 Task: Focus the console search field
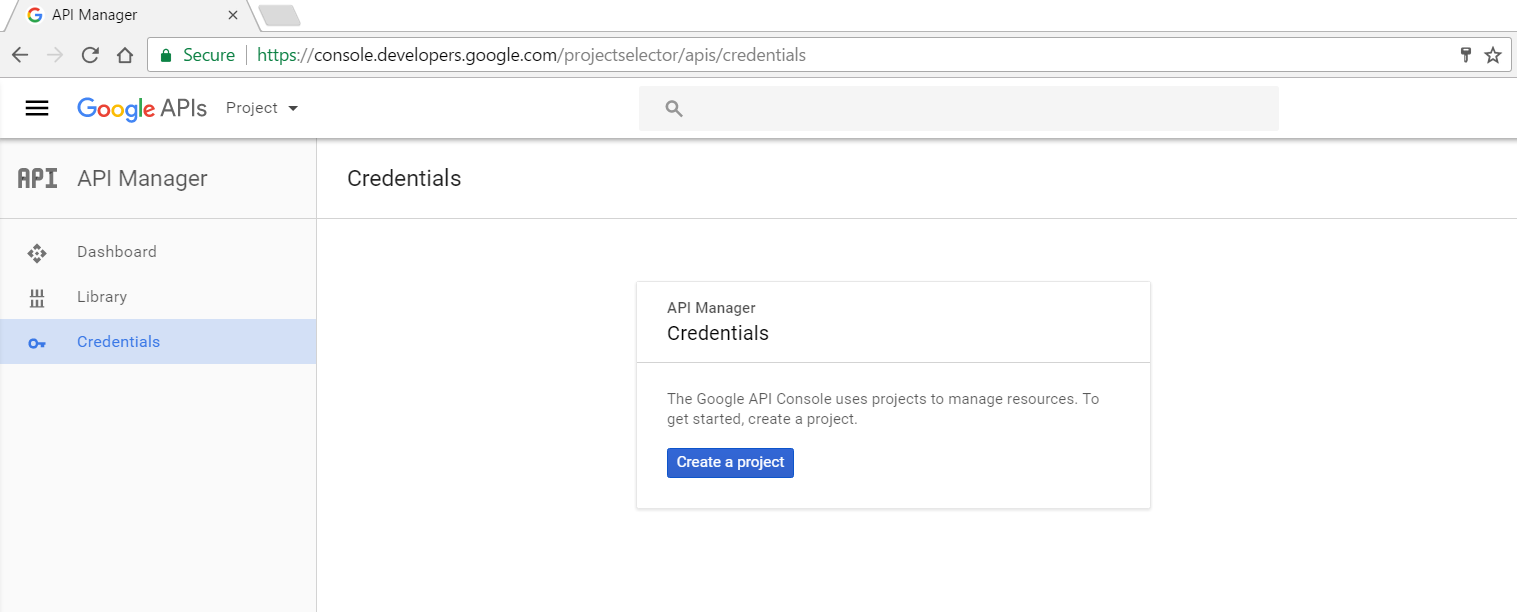click(x=959, y=108)
